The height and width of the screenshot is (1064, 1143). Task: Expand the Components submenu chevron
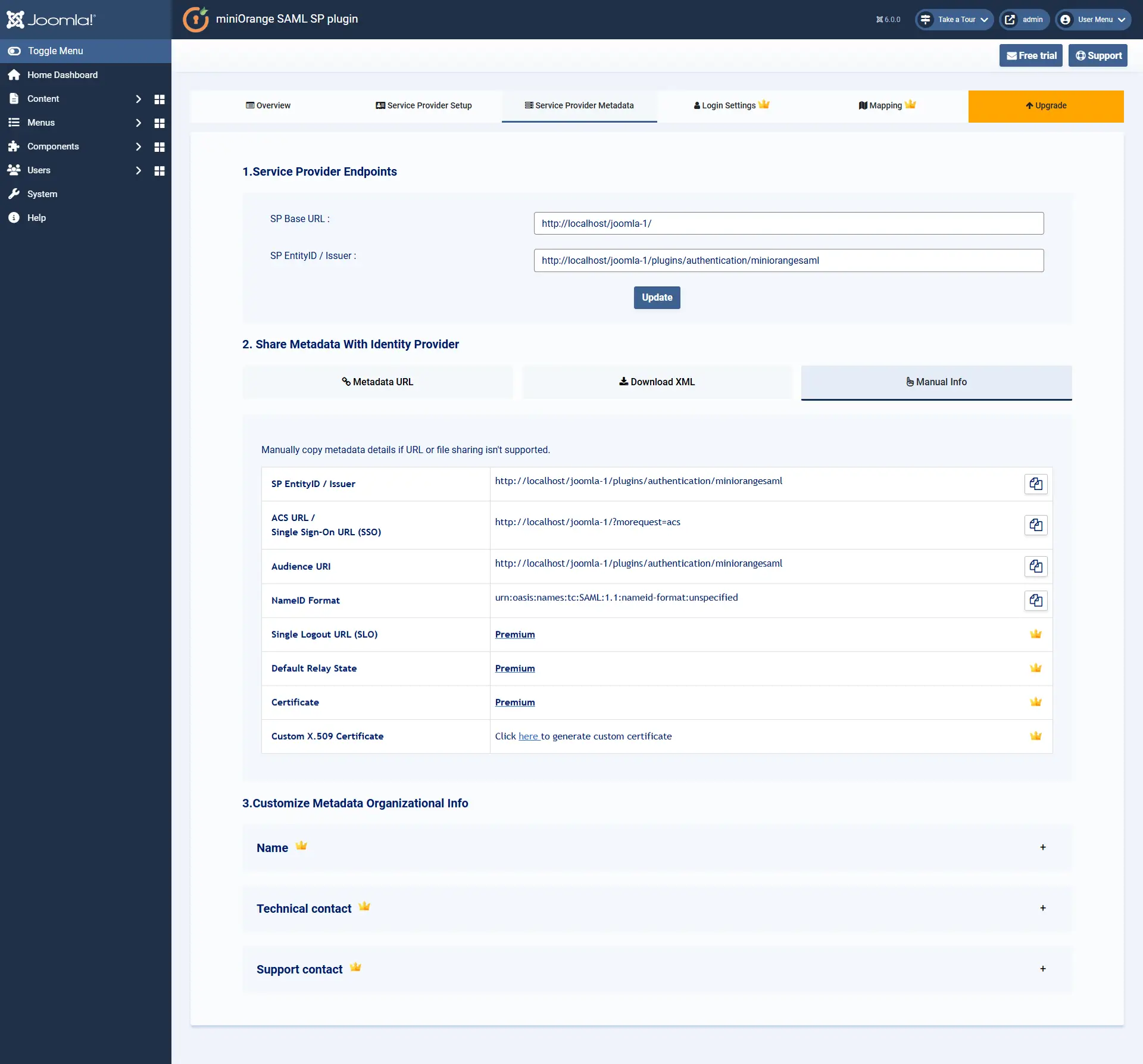[139, 146]
